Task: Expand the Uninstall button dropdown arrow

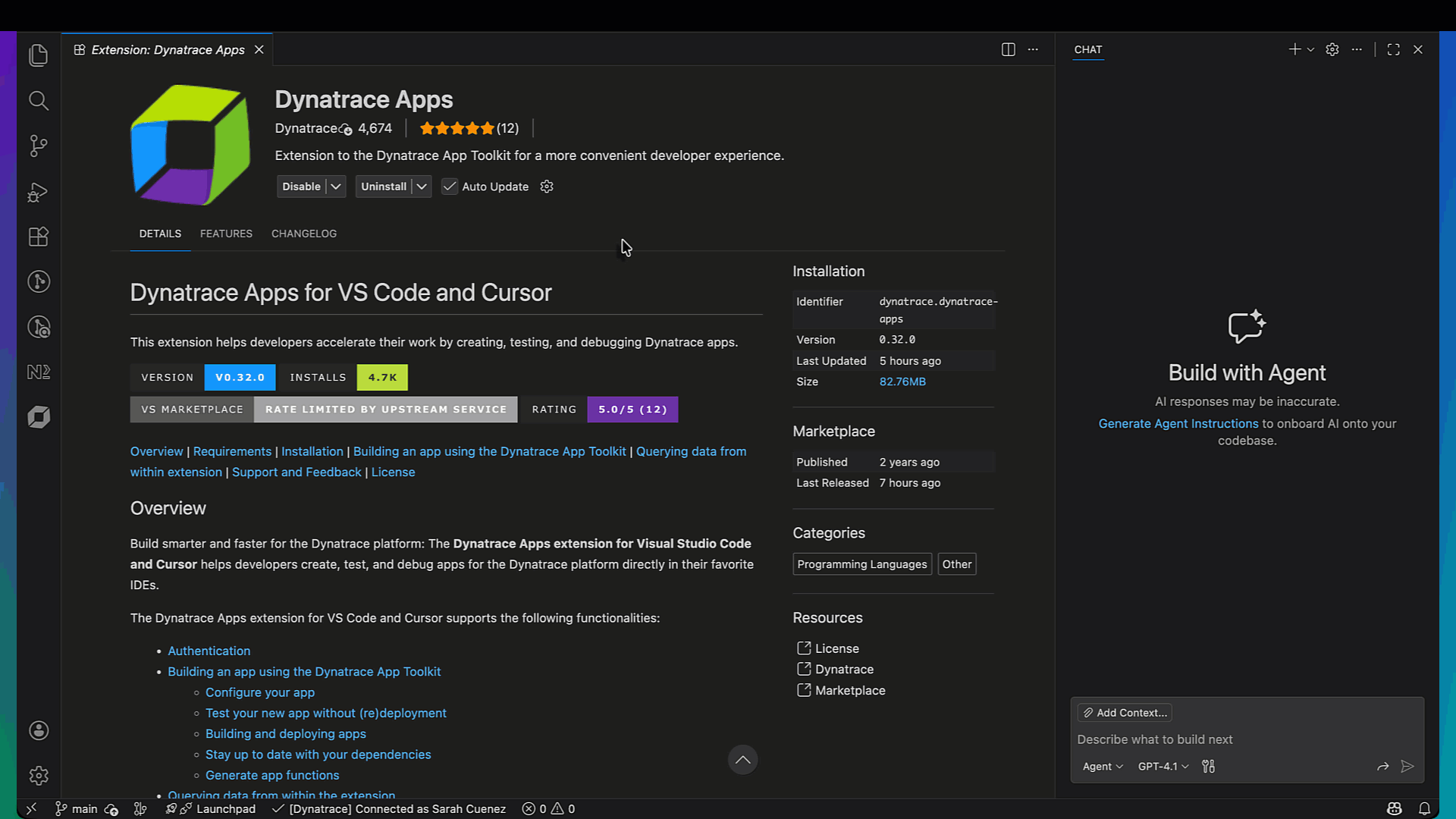Action: pyautogui.click(x=422, y=187)
